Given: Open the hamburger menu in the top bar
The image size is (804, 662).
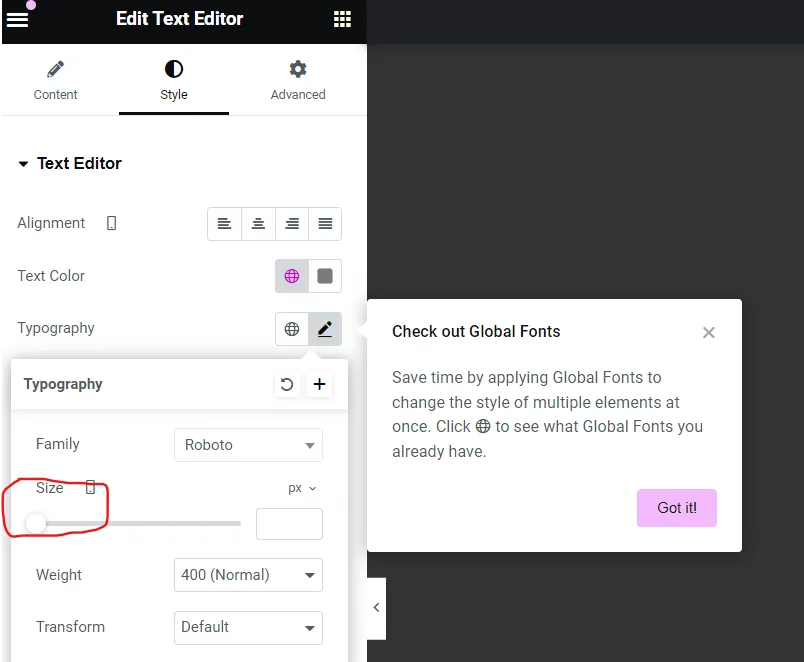Looking at the screenshot, I should coord(18,18).
